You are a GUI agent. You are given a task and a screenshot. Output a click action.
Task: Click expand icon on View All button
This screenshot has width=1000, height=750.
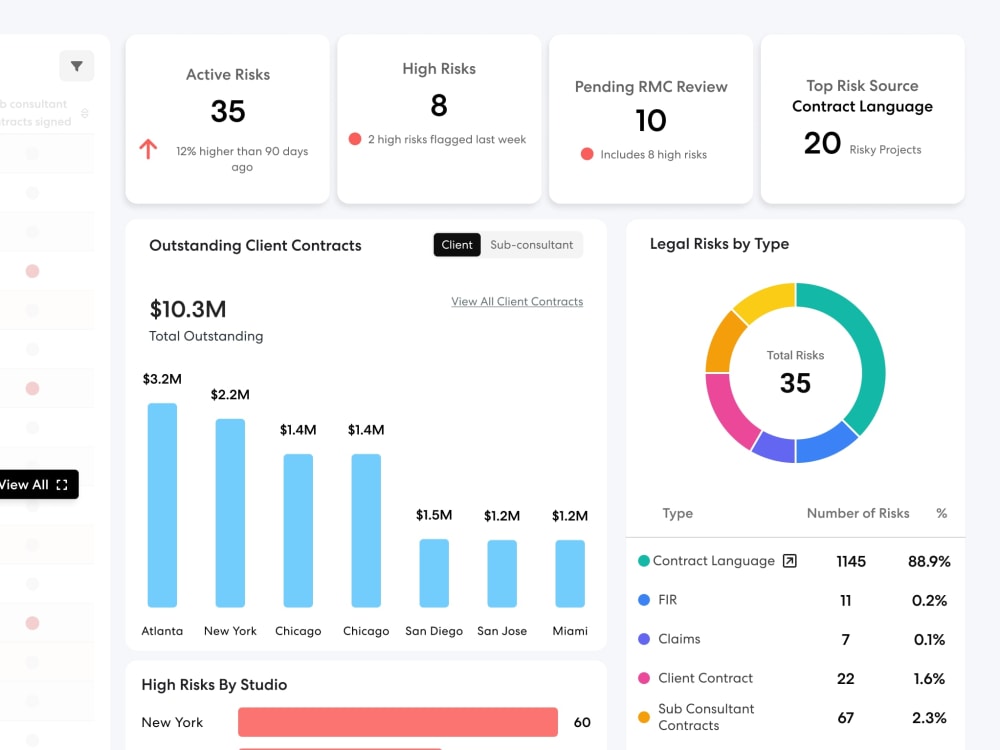[62, 485]
